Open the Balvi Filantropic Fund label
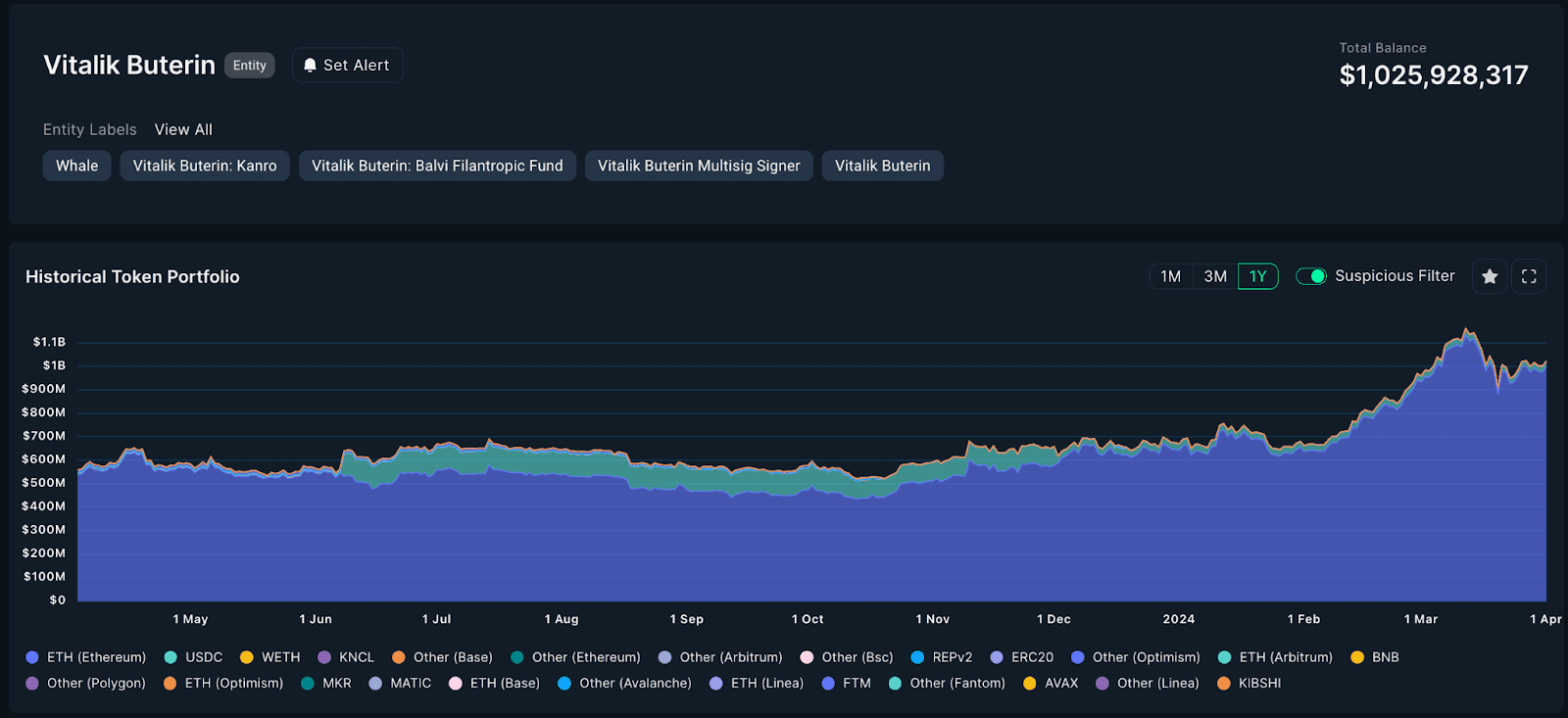This screenshot has width=1568, height=718. point(437,166)
